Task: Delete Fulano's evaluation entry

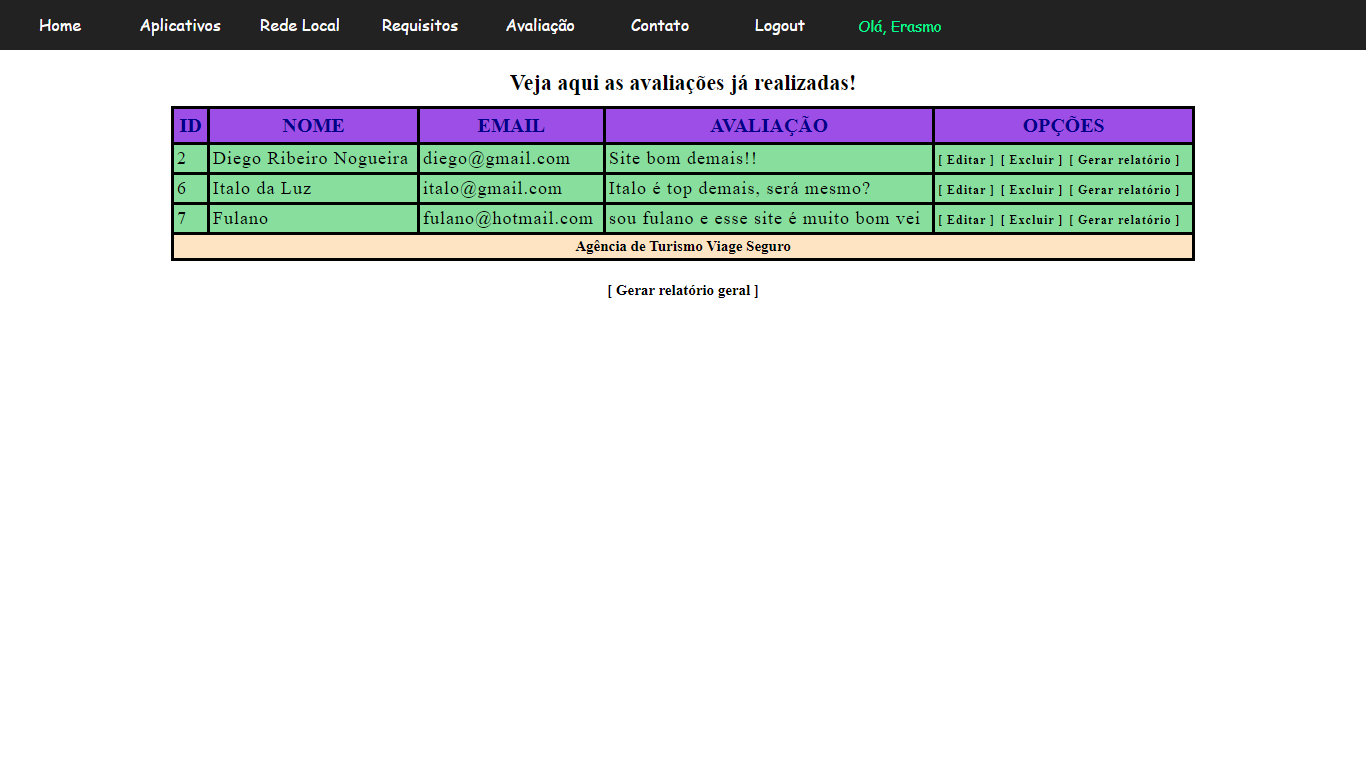Action: [x=1032, y=220]
